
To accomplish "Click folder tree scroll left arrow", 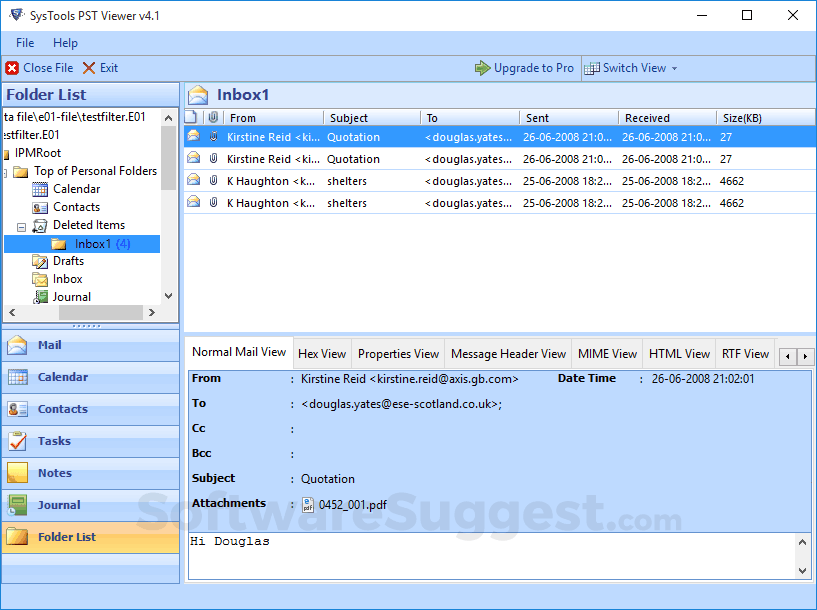I will [12, 313].
